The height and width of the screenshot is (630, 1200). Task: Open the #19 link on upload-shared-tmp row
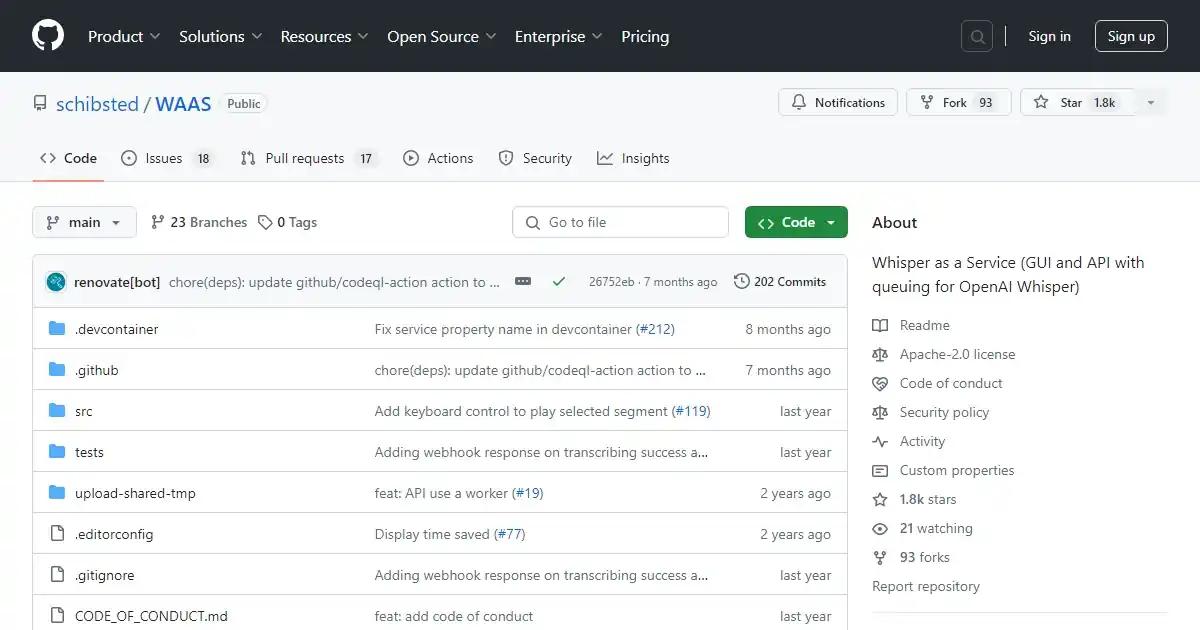click(x=528, y=493)
